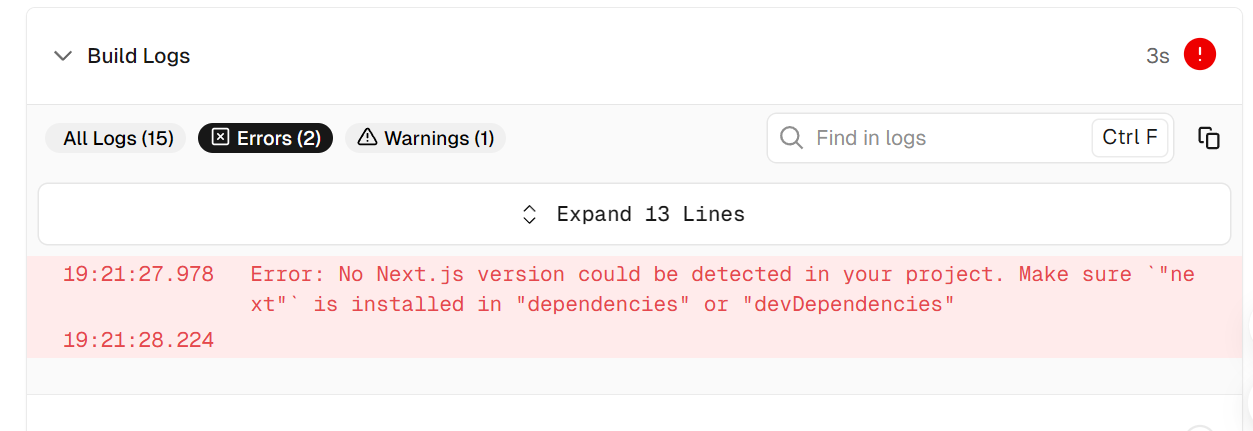Click the boxed X icon in the Errors filter
Viewport: 1253px width, 431px height.
(220, 137)
